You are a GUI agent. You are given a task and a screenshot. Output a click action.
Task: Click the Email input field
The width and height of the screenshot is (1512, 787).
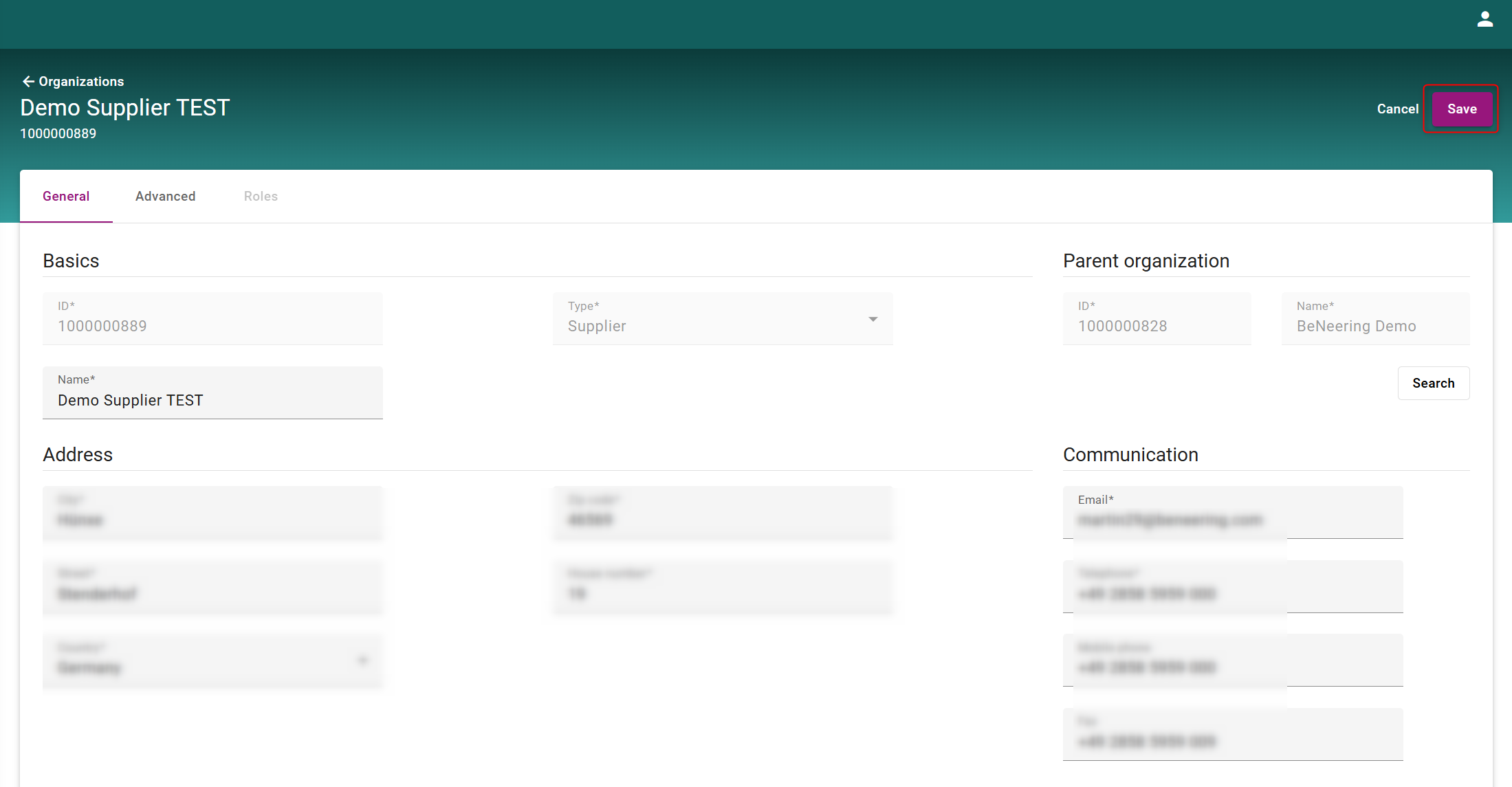tap(1232, 519)
